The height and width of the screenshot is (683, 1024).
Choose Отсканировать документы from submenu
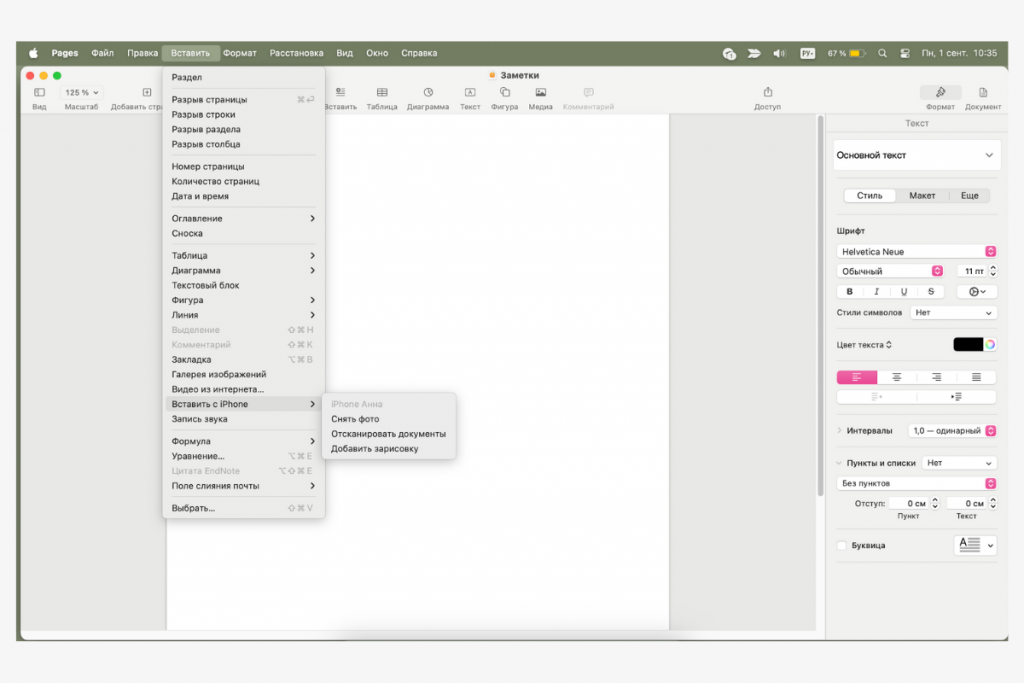[389, 434]
